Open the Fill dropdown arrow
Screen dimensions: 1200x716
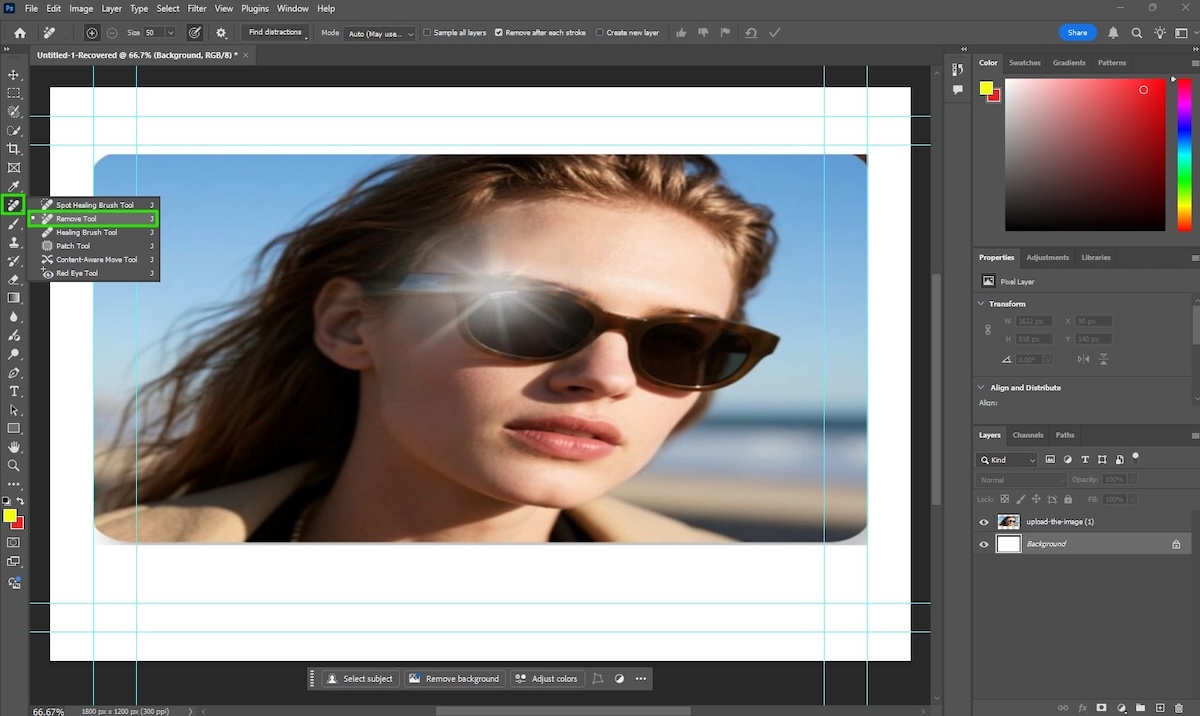(1131, 499)
